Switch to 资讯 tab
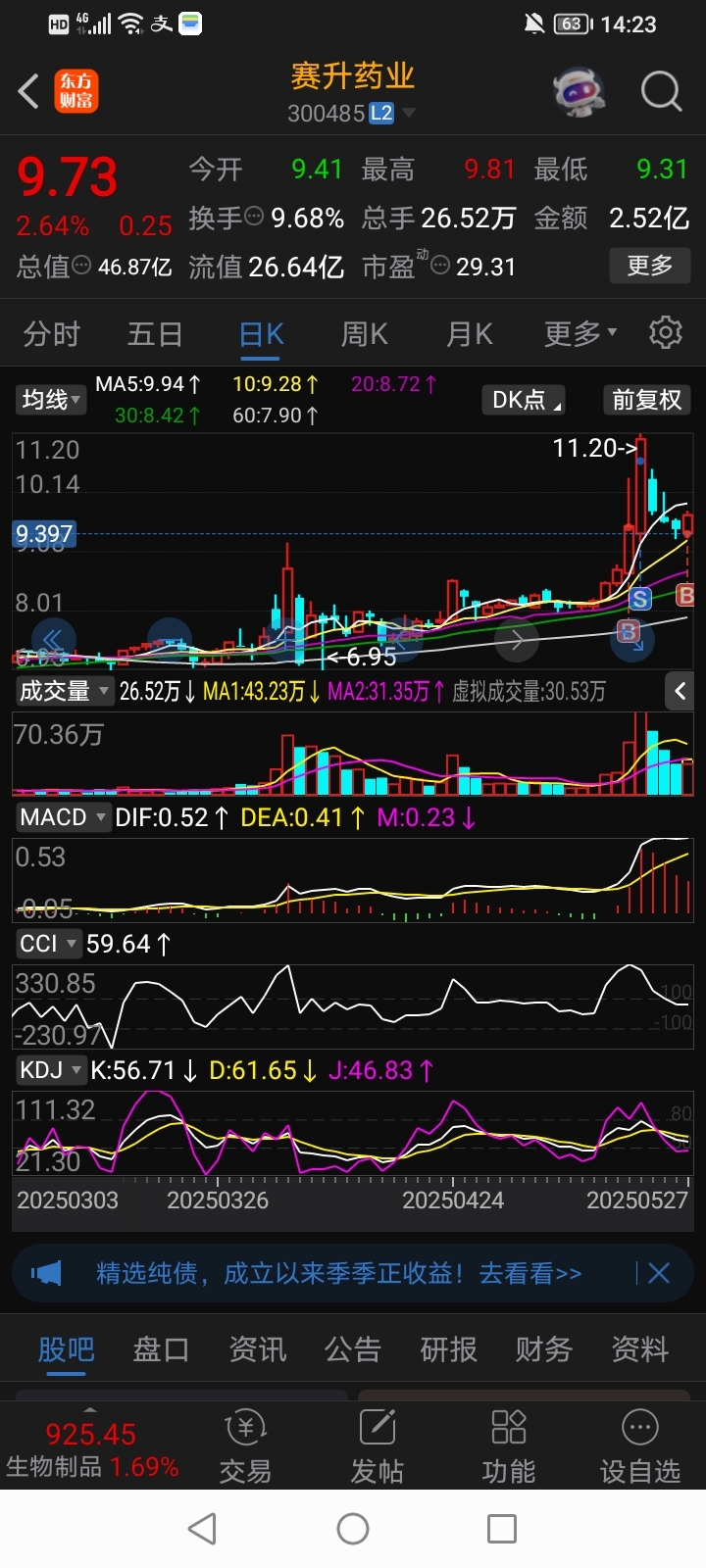This screenshot has width=706, height=1568. point(257,1349)
